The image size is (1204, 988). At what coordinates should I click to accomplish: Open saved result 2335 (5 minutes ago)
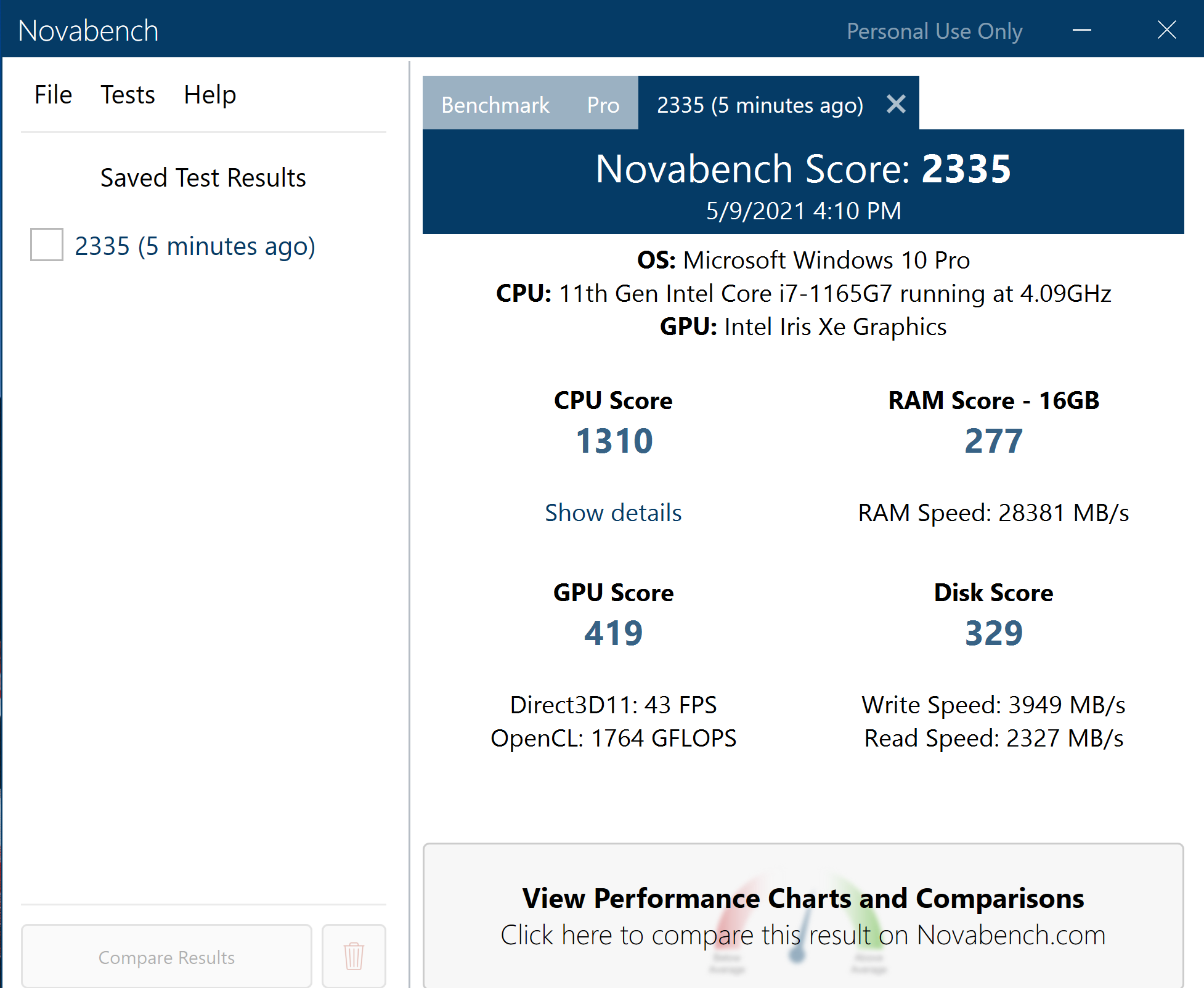tap(195, 246)
